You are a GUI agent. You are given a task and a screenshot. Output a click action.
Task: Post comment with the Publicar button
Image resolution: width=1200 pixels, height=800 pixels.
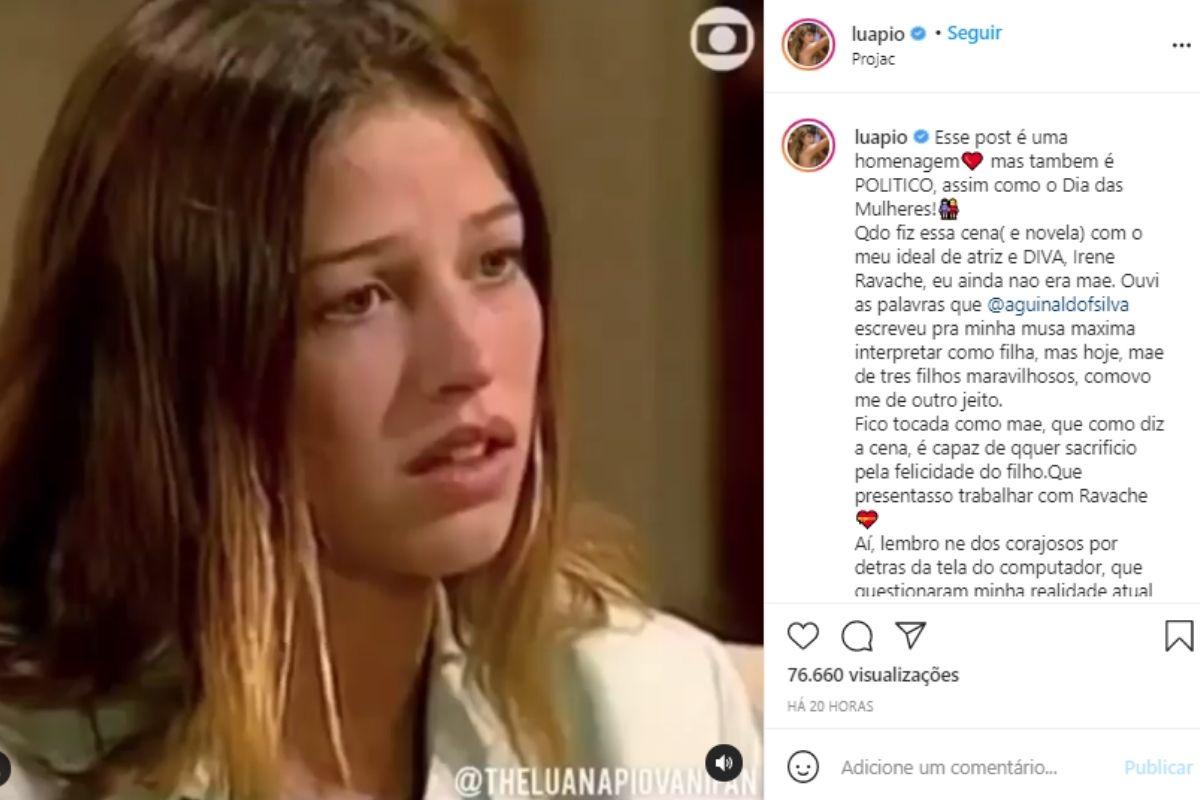1159,768
